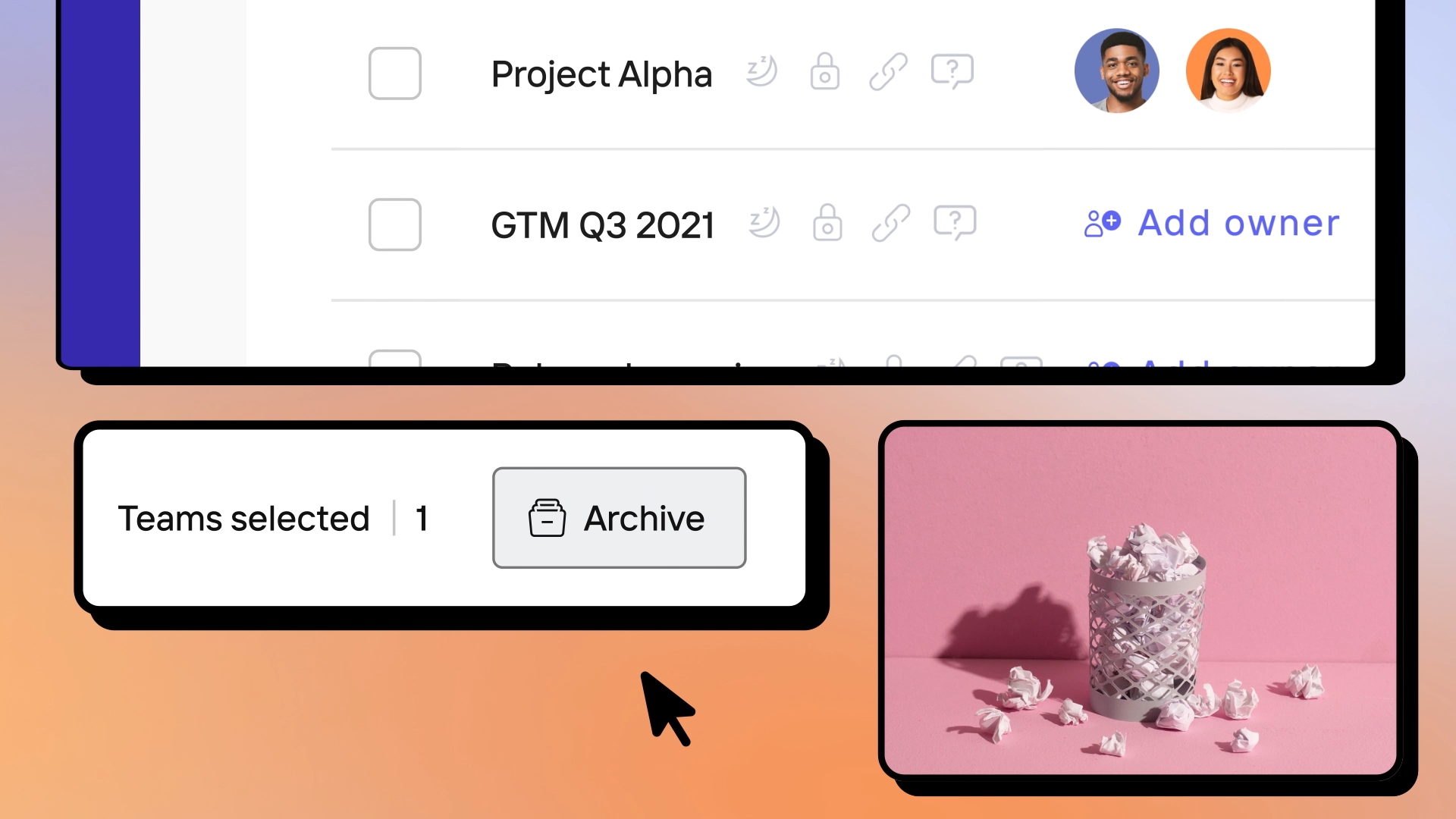Click the purple sidebar strip
The width and height of the screenshot is (1456, 819).
pyautogui.click(x=100, y=182)
